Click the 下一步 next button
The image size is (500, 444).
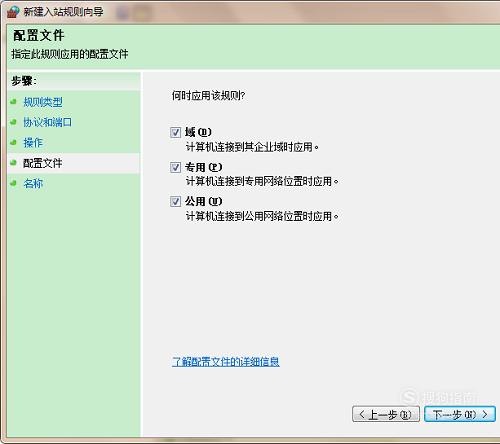pyautogui.click(x=460, y=414)
